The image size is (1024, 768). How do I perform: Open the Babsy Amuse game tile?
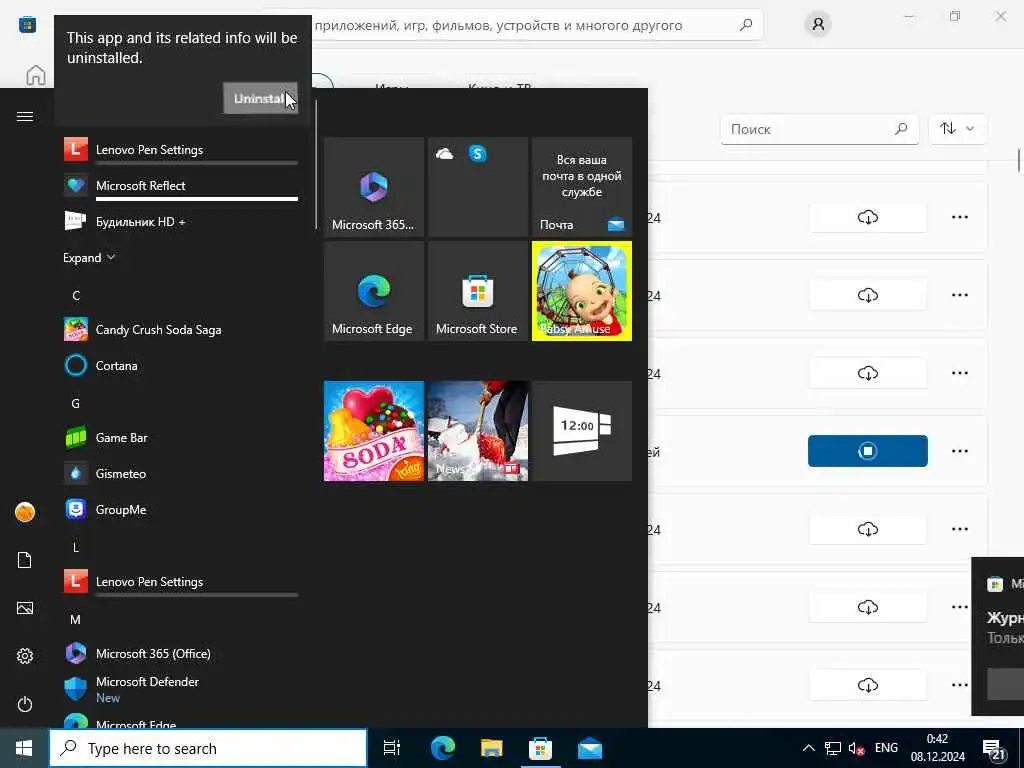[x=582, y=291]
